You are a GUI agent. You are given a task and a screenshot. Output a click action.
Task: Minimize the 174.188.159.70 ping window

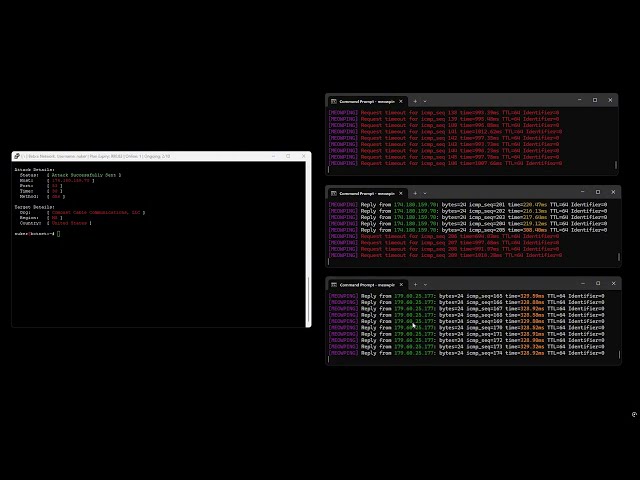[x=582, y=192]
